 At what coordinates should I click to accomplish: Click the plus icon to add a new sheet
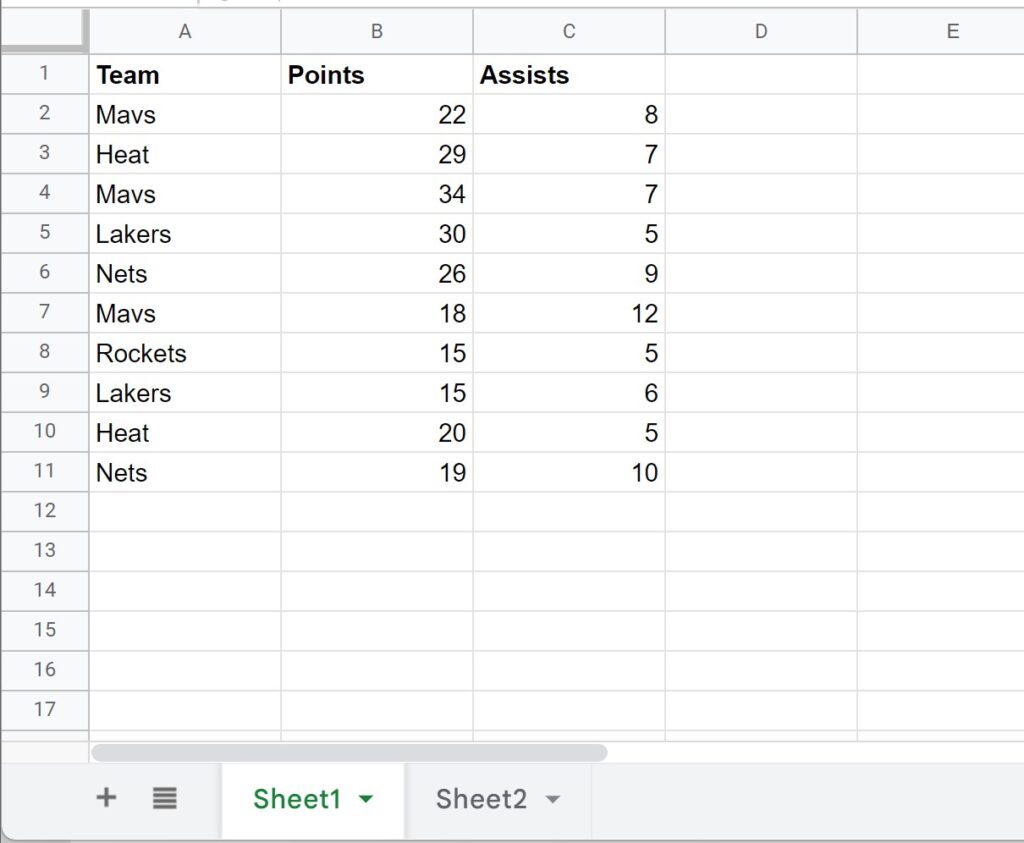pos(105,798)
